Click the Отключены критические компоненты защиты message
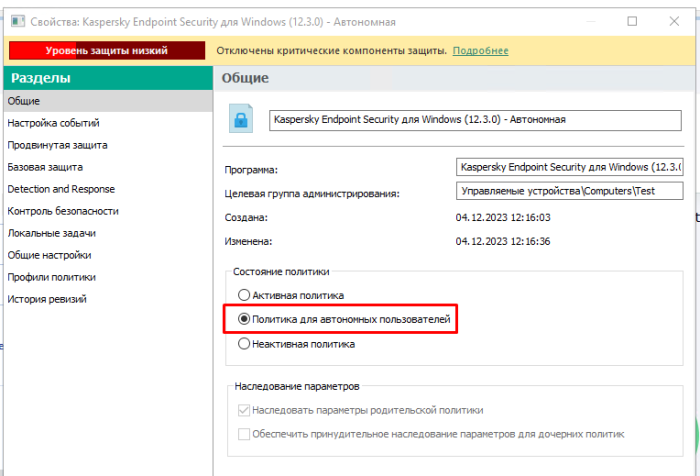 pyautogui.click(x=332, y=50)
